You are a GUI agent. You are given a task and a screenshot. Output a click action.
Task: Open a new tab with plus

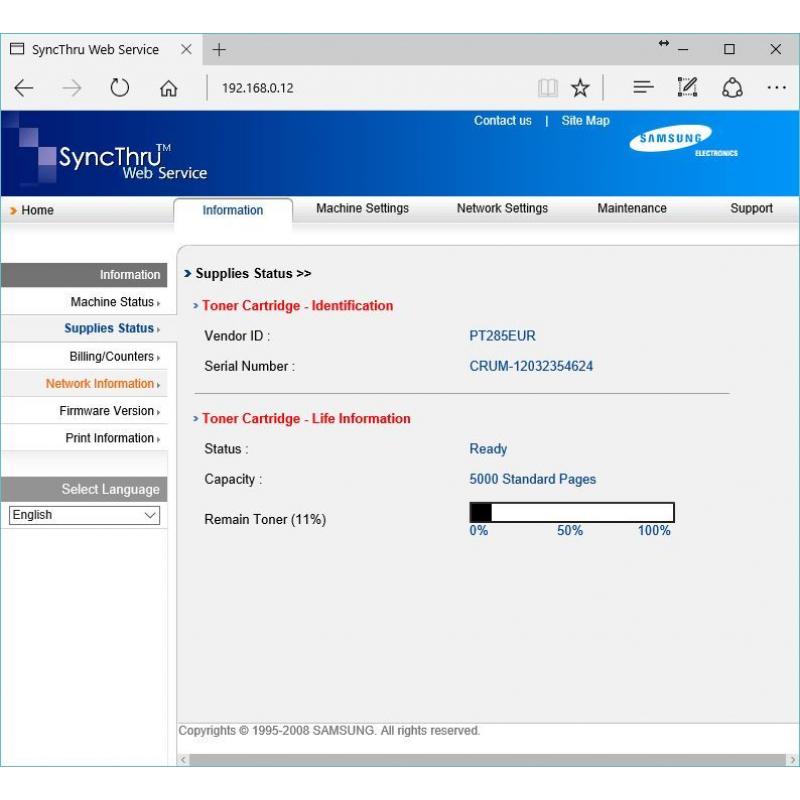(219, 49)
